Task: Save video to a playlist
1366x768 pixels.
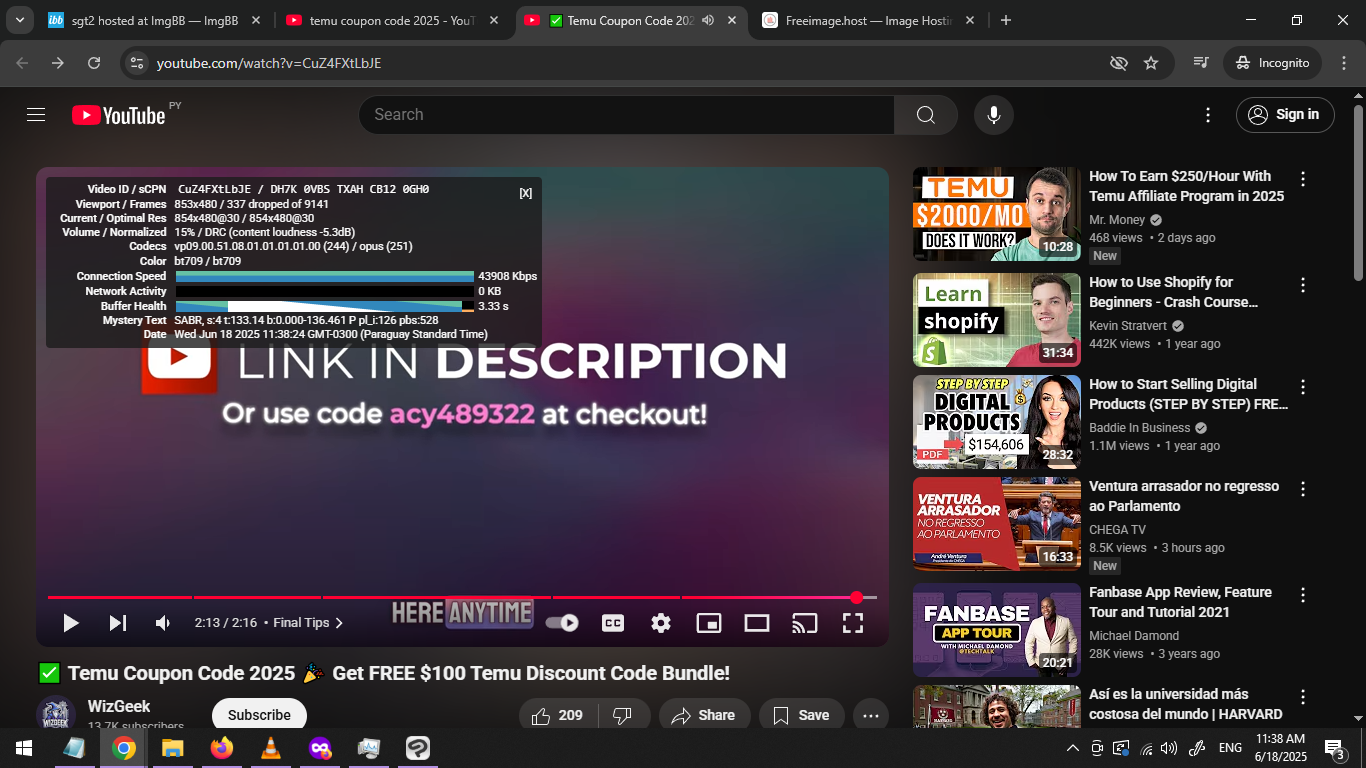Action: [x=802, y=715]
